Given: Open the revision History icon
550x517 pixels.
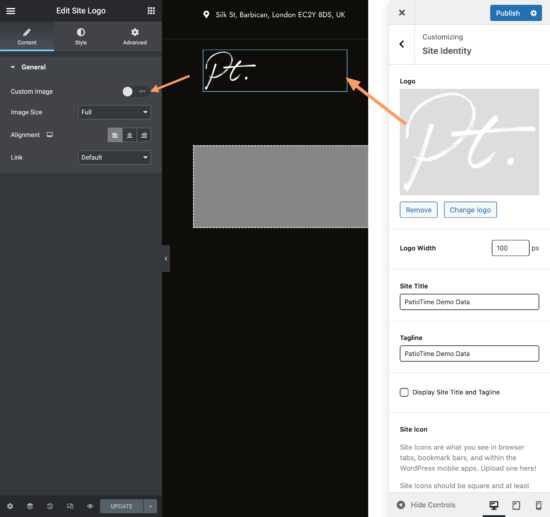Looking at the screenshot, I should coord(50,506).
